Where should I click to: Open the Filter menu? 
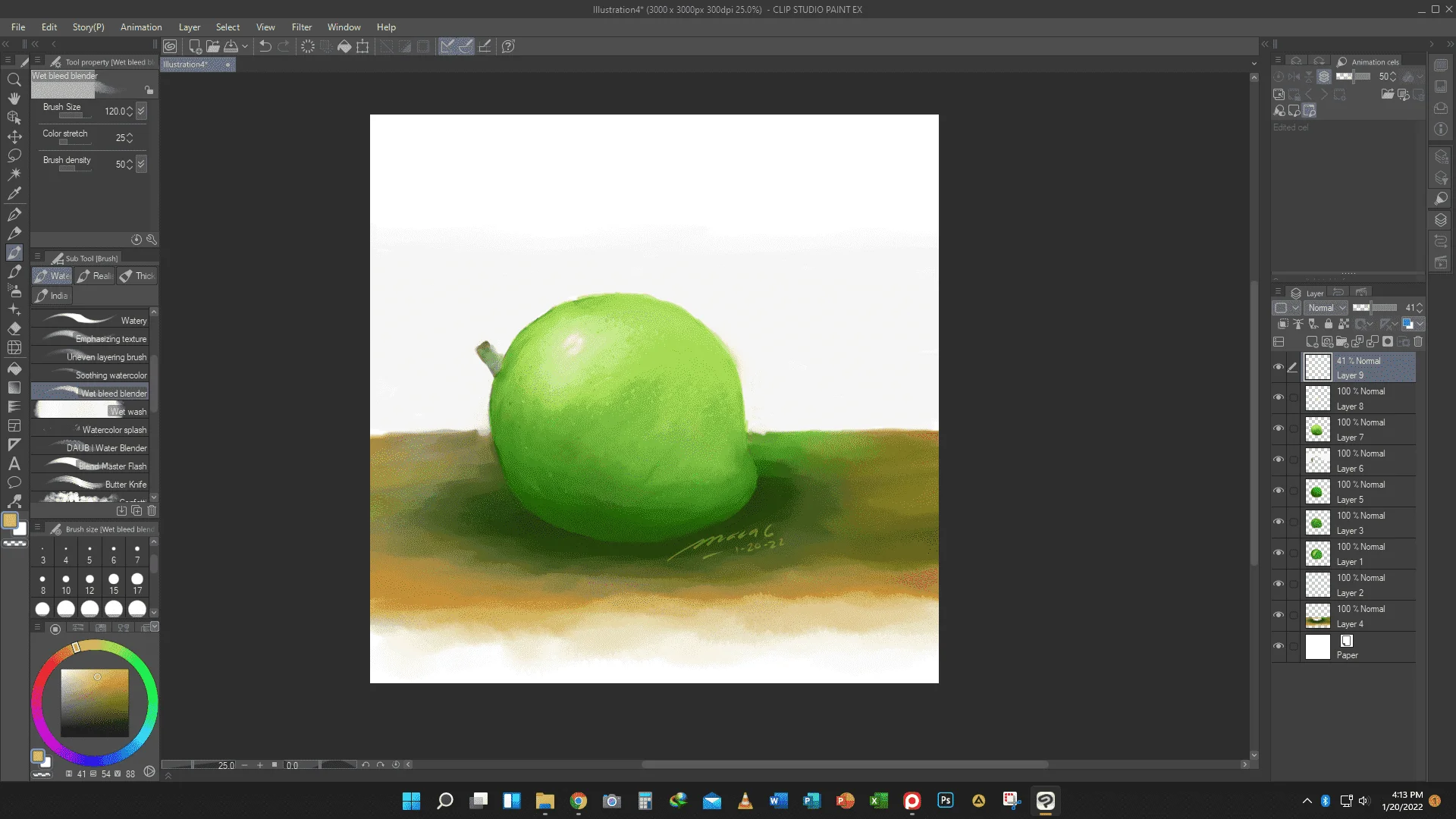click(301, 27)
